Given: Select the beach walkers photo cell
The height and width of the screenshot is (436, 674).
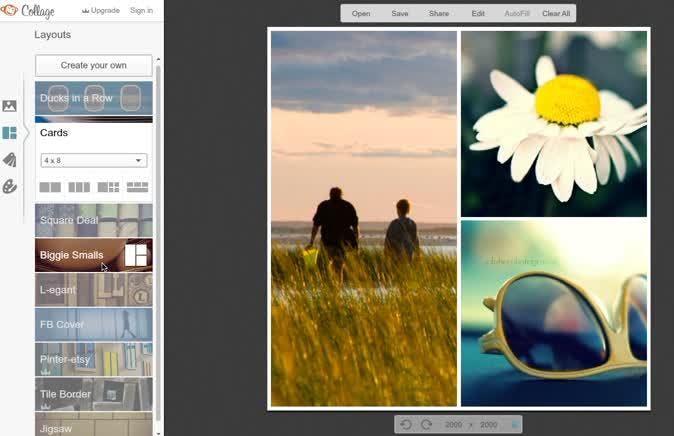Looking at the screenshot, I should tap(364, 218).
